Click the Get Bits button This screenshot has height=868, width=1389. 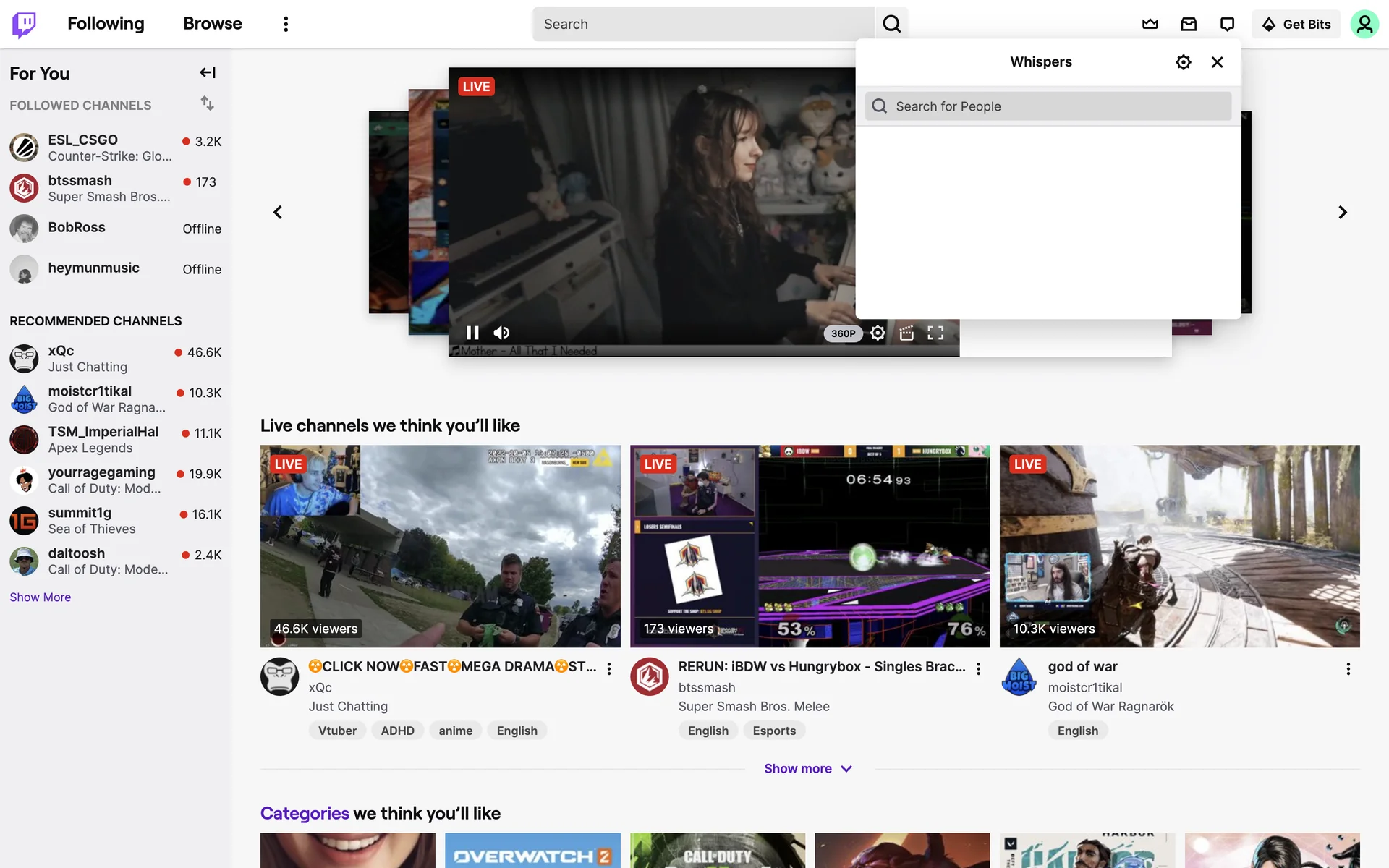tap(1296, 24)
